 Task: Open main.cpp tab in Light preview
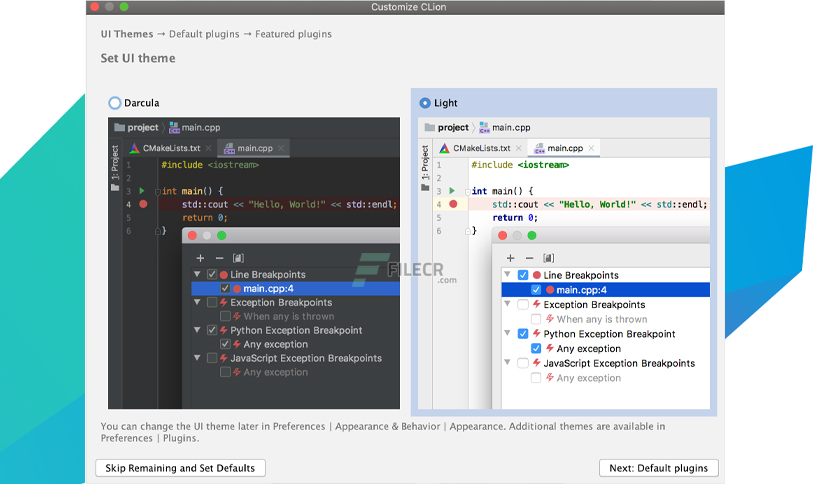[x=565, y=148]
